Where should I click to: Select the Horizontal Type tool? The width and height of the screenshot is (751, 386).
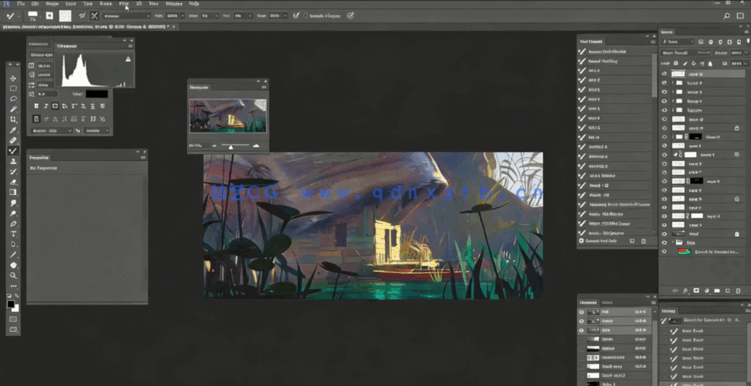tap(13, 234)
